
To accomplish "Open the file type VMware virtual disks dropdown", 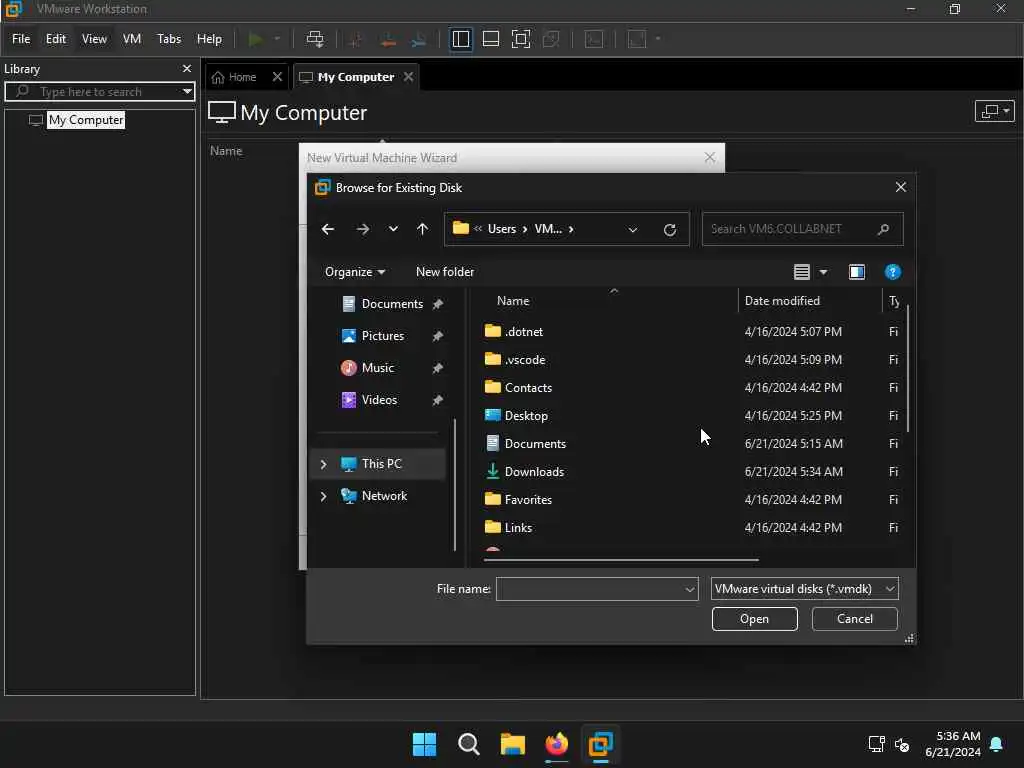I will click(805, 589).
